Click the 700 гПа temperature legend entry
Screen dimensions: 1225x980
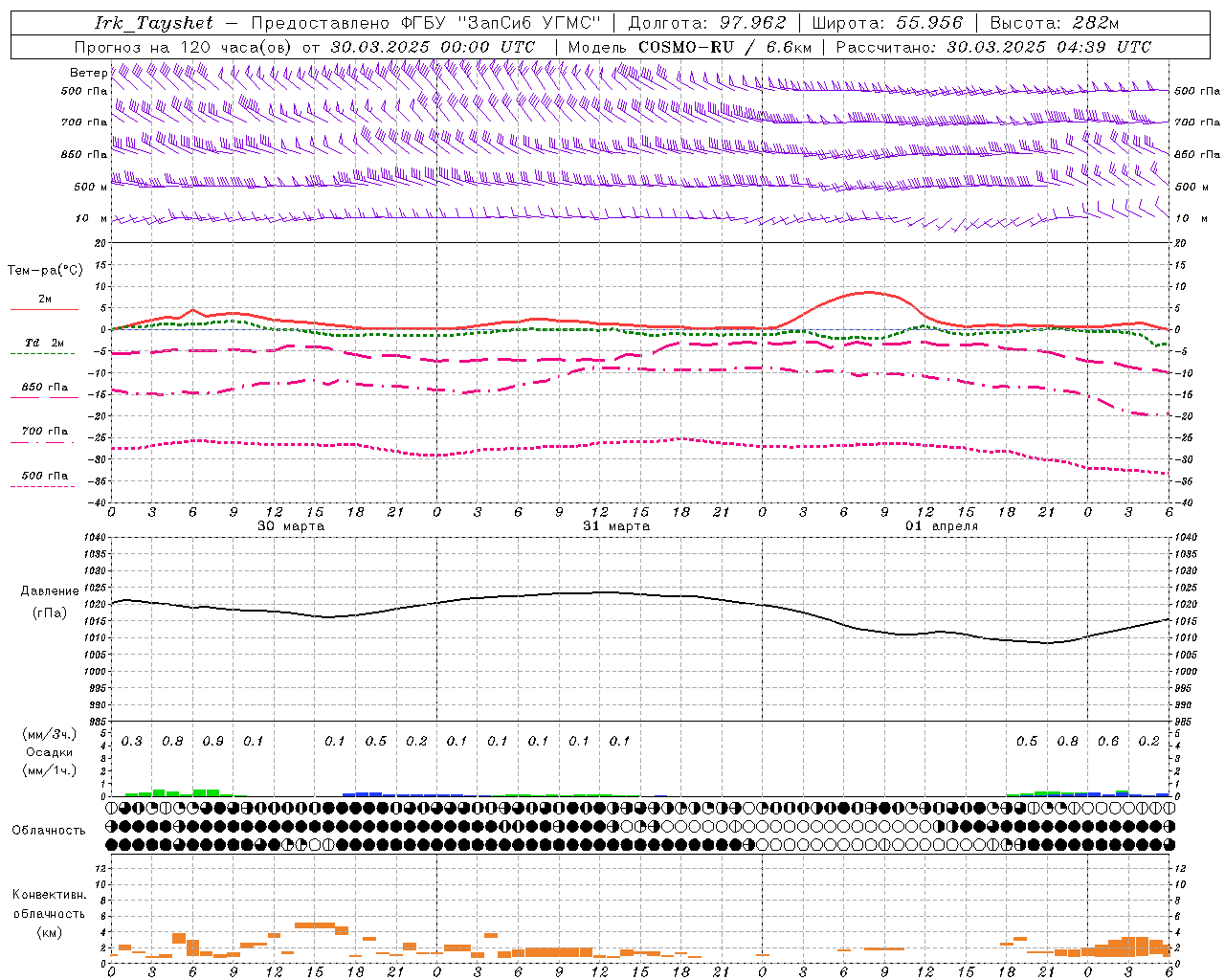[x=44, y=432]
